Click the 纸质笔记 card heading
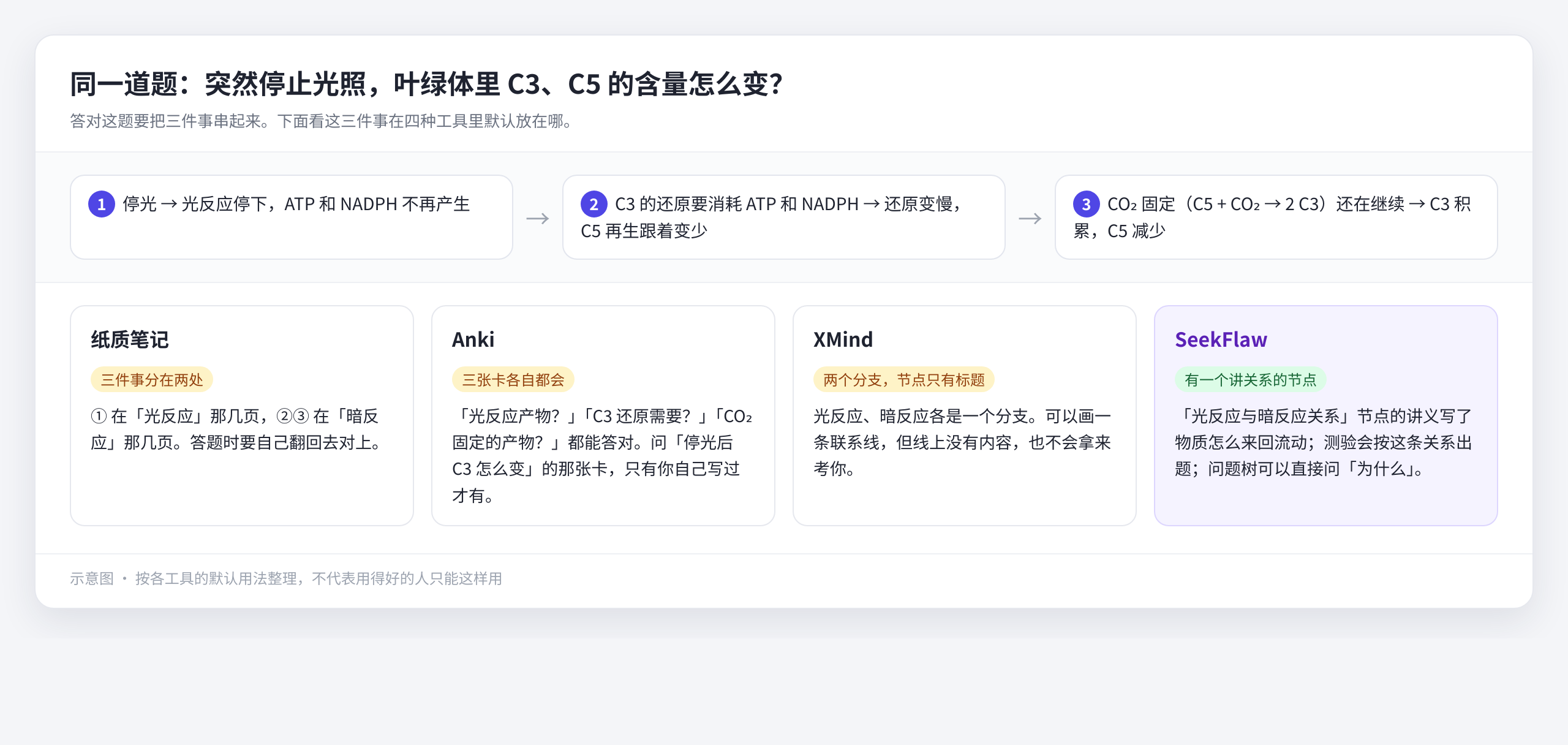The width and height of the screenshot is (1568, 745). [130, 339]
